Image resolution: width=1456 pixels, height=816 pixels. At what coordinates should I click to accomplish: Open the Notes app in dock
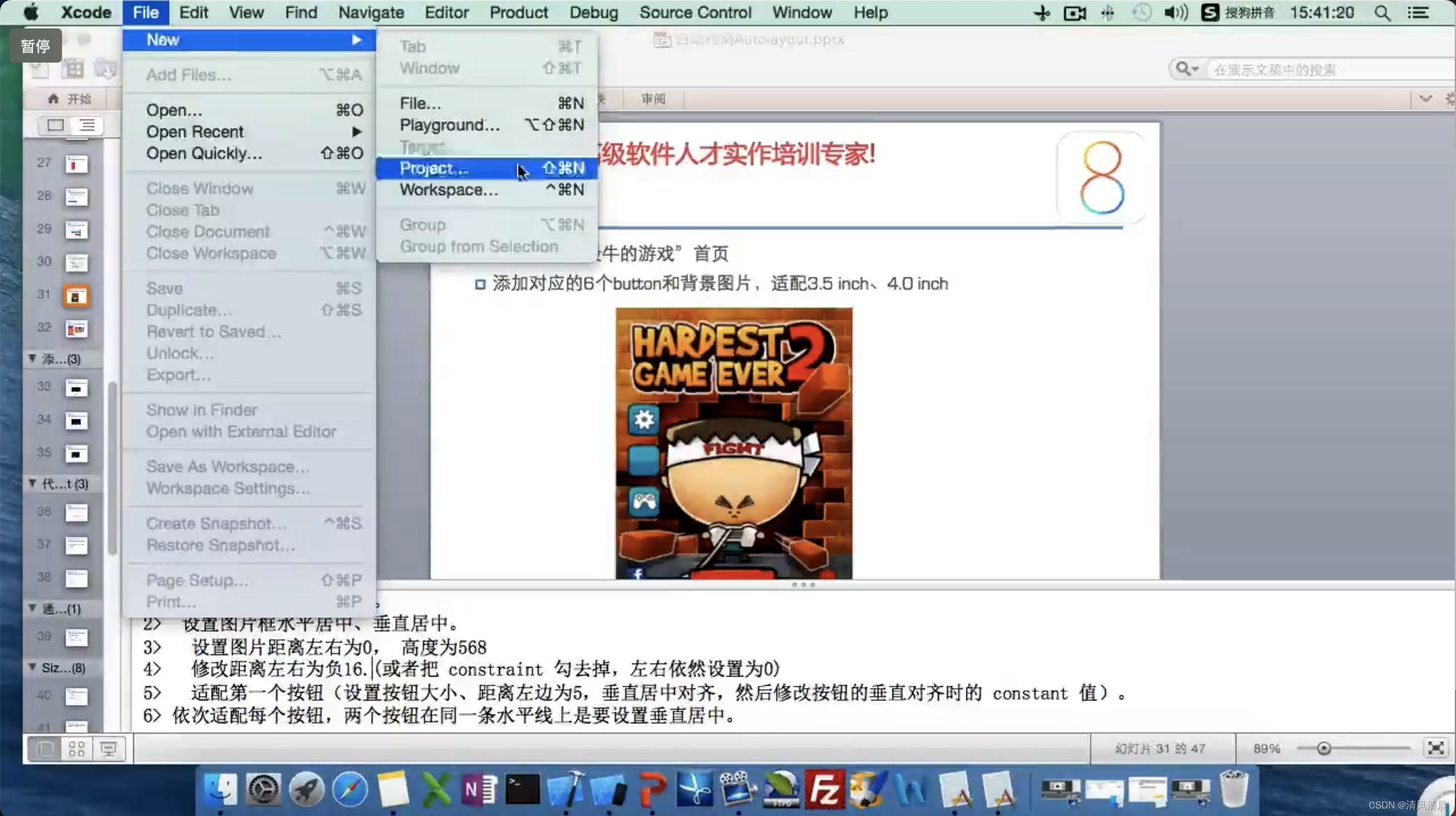[393, 789]
